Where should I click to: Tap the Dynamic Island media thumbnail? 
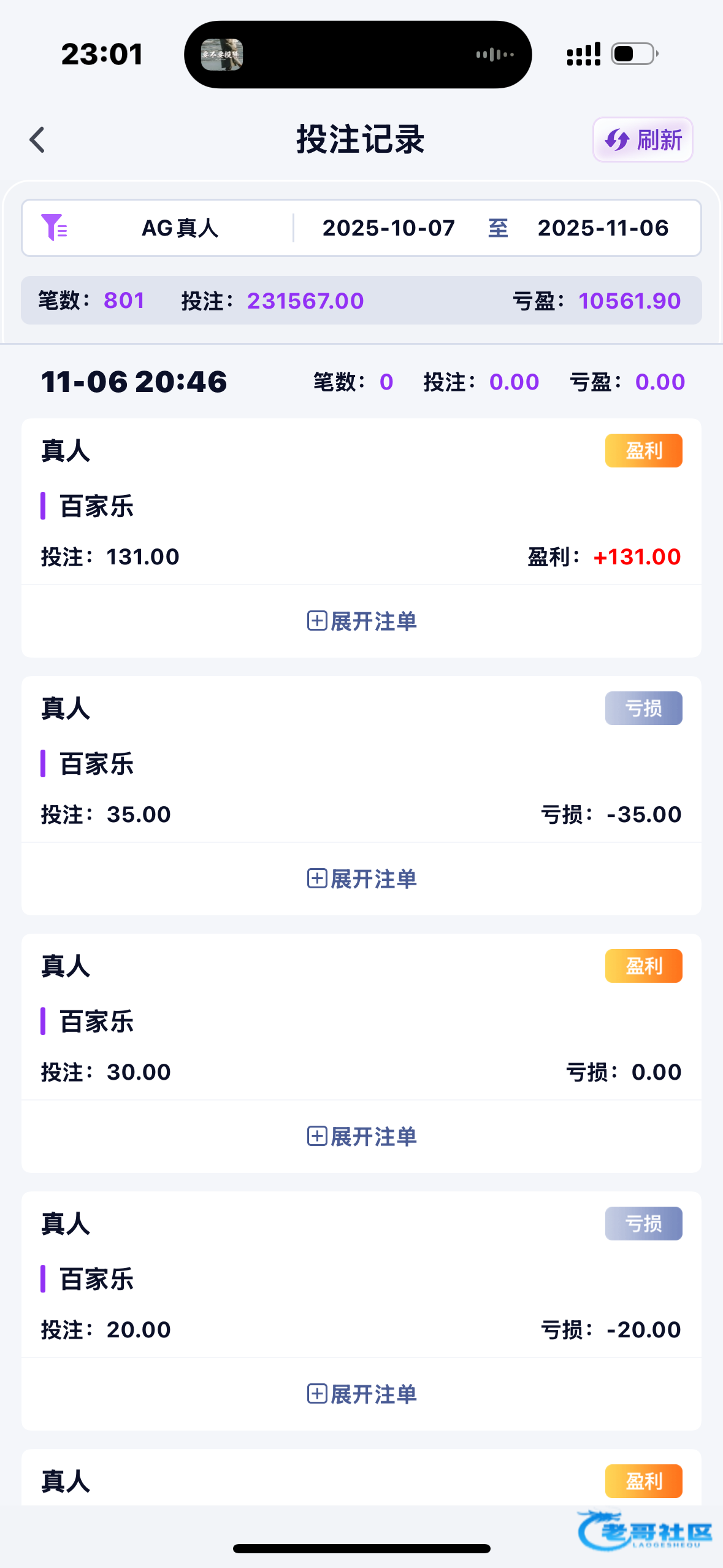[222, 55]
